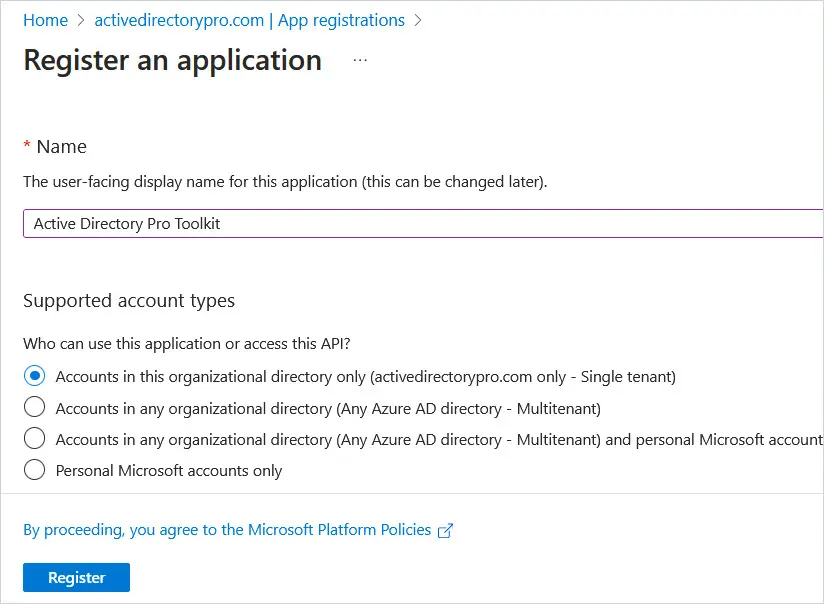The image size is (824, 604).
Task: Go to the Home breadcrumb
Action: 45,21
